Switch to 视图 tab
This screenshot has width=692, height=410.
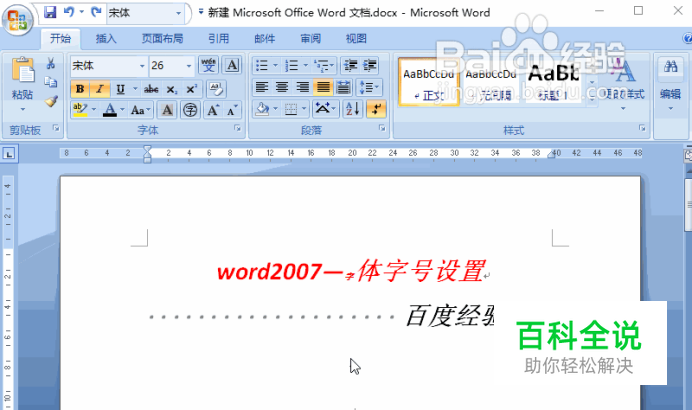tap(356, 39)
